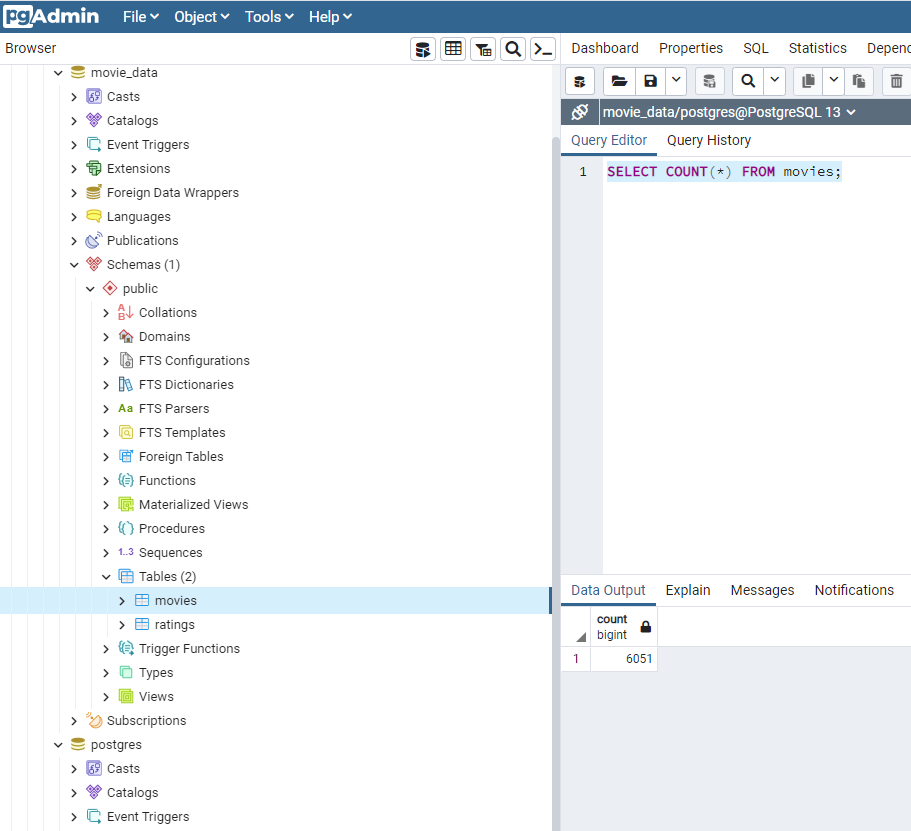Screen dimensions: 911x831
Task: Save the query with the floppy icon
Action: [x=651, y=81]
